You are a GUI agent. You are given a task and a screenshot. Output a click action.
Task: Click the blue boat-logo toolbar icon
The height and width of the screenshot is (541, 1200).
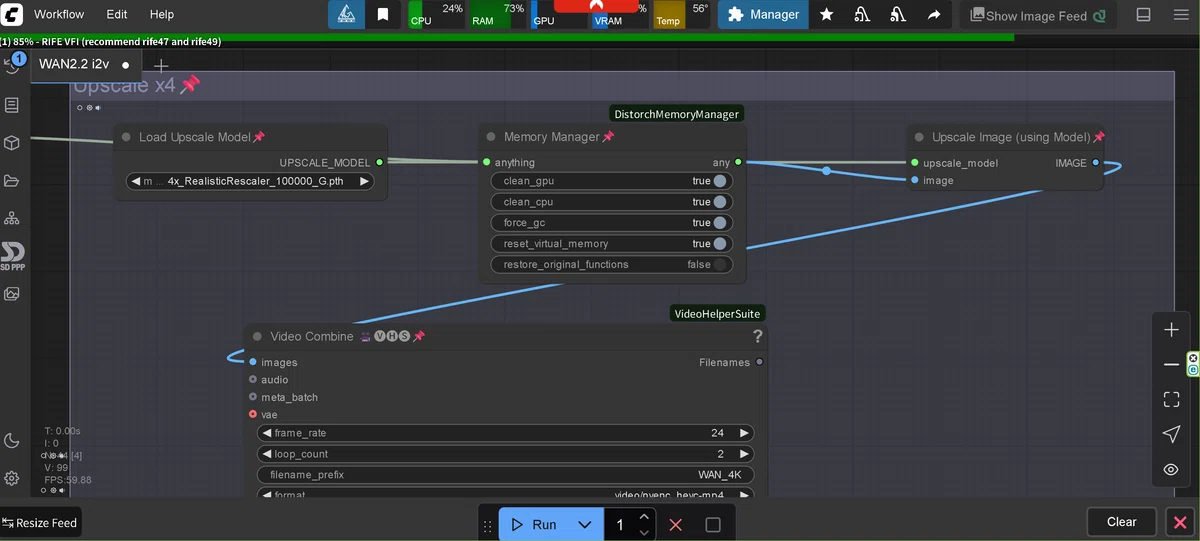pos(346,15)
